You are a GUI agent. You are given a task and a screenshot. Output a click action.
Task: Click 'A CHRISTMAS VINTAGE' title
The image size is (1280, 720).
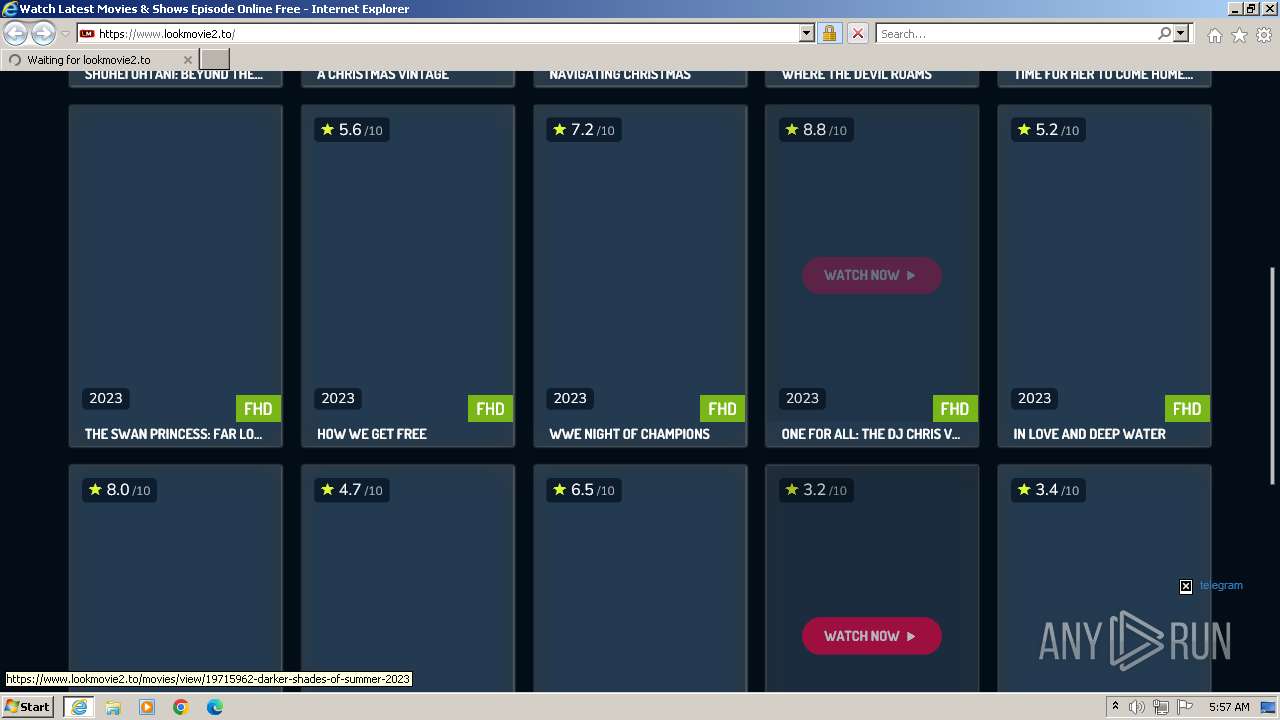pyautogui.click(x=383, y=74)
